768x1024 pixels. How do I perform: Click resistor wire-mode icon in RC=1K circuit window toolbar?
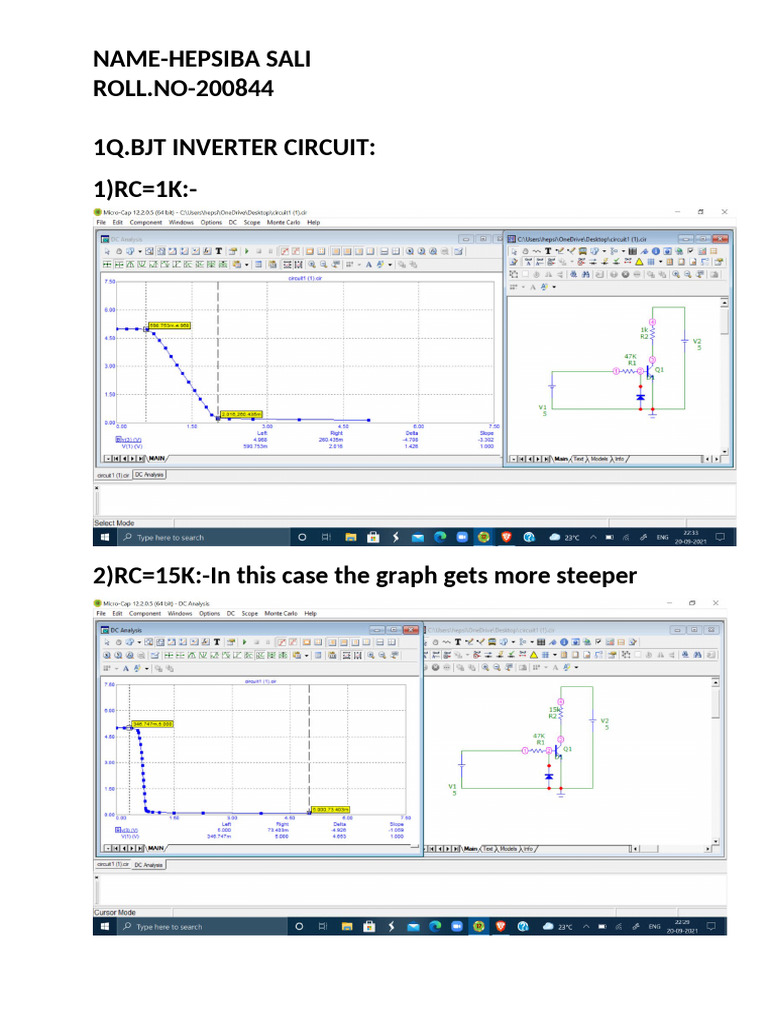(537, 251)
